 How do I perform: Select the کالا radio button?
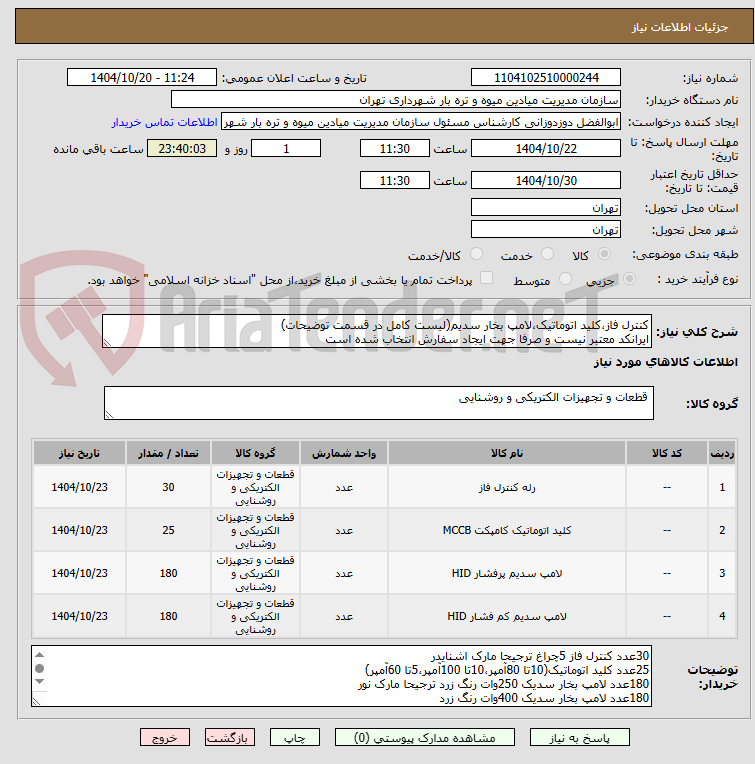click(x=604, y=254)
